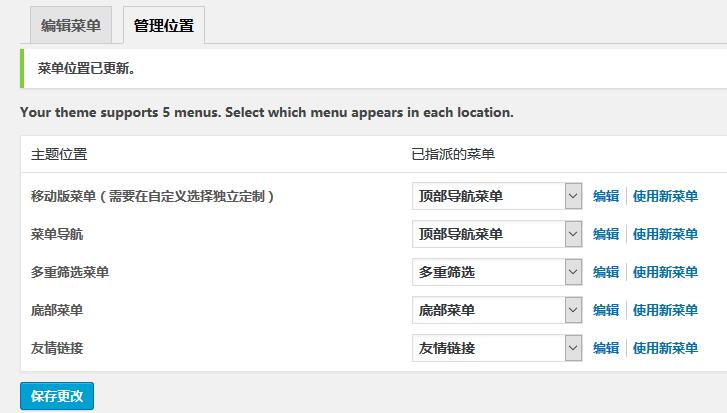The height and width of the screenshot is (413, 727).
Task: Open the 多重筛选菜单 location dropdown
Action: (x=497, y=272)
